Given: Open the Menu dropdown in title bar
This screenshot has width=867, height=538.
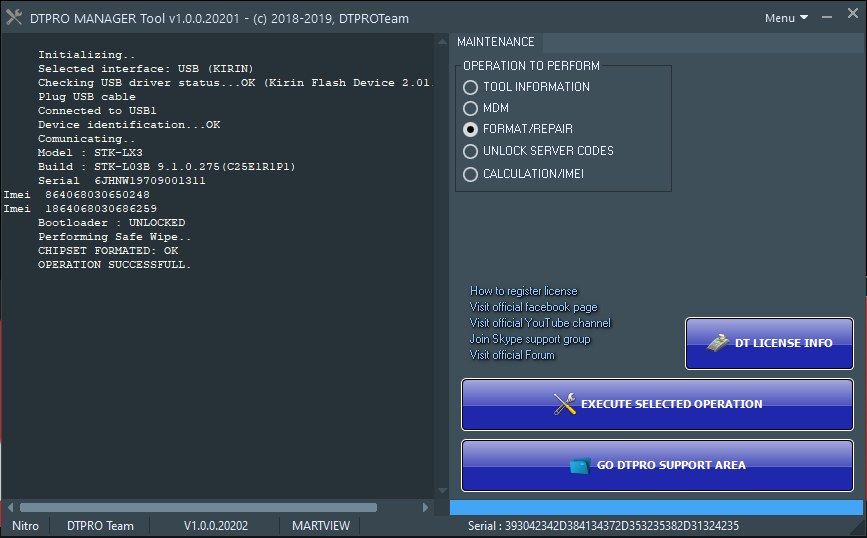Looking at the screenshot, I should pyautogui.click(x=786, y=18).
